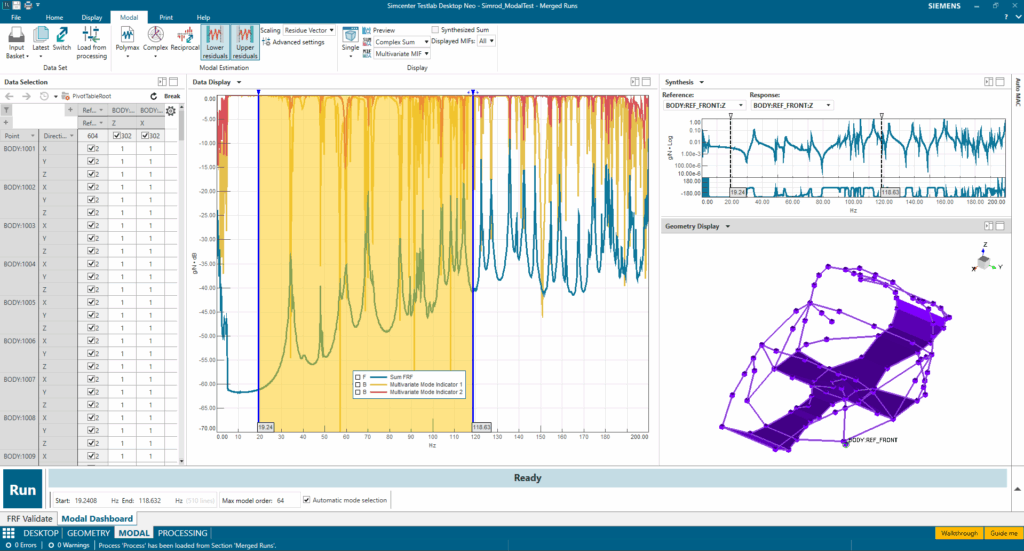
Task: Open the Help ribbon tab
Action: 203,18
